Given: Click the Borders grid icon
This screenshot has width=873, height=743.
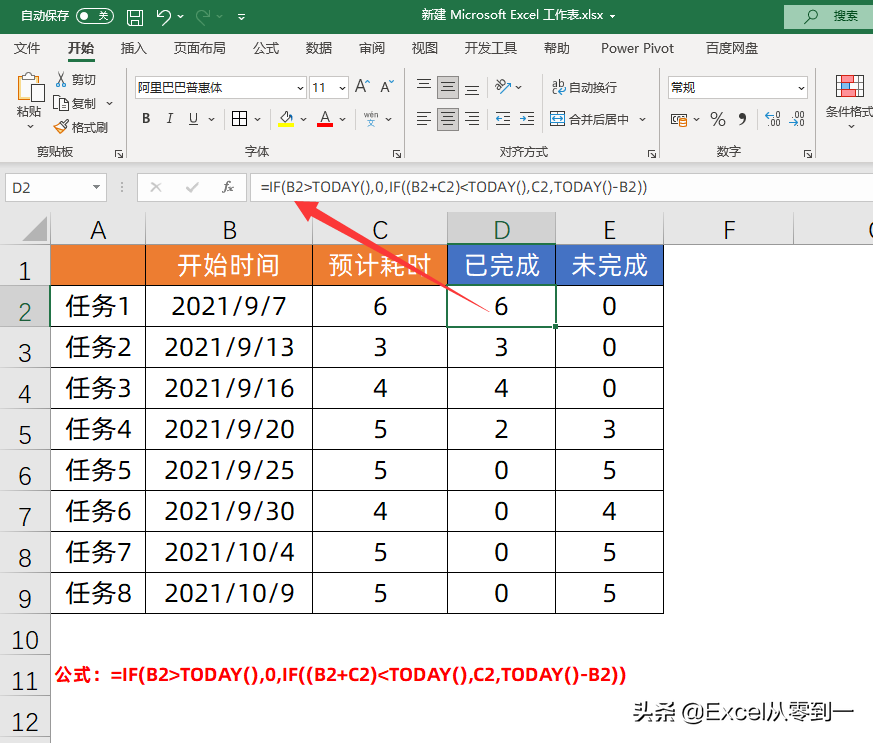Looking at the screenshot, I should (x=239, y=119).
